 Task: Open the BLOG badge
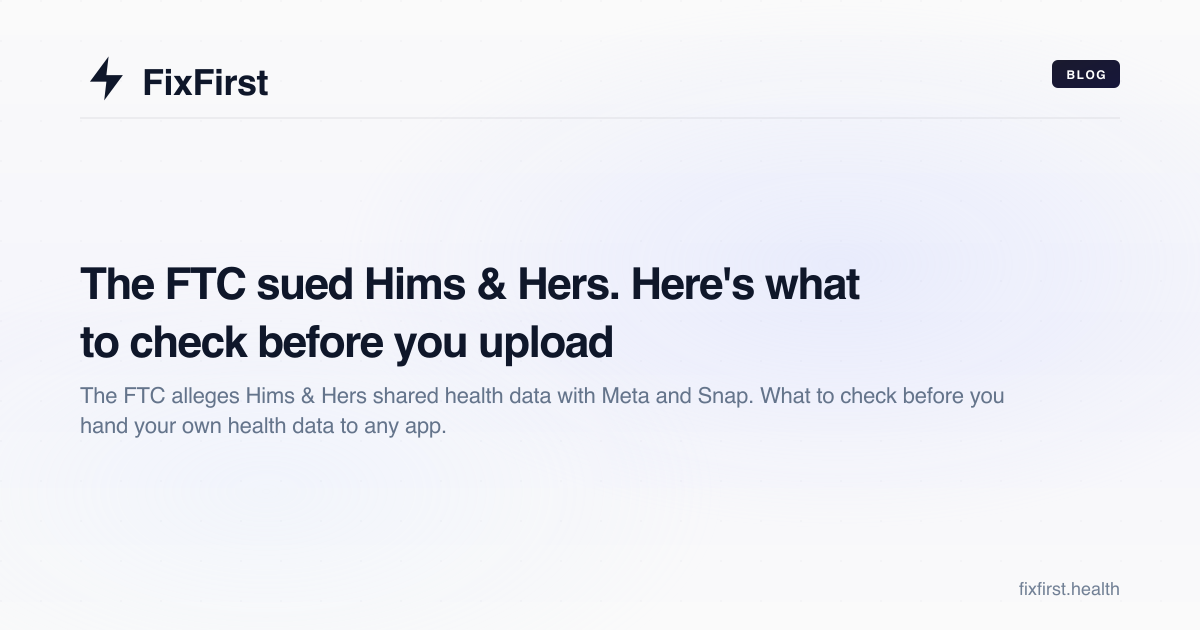pos(1086,74)
